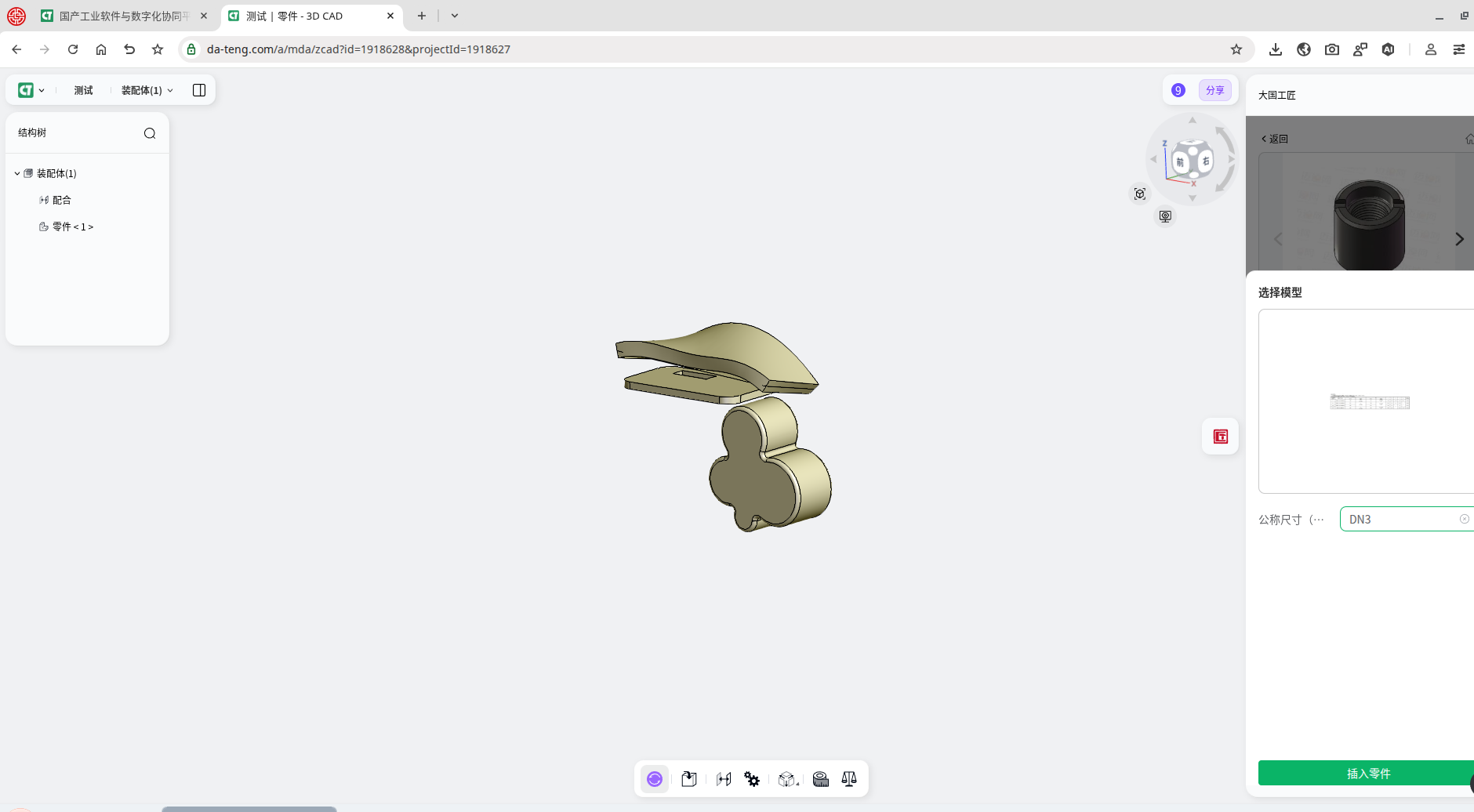Click the home icon in parts library panel
This screenshot has height=812, width=1474.
pos(1469,139)
